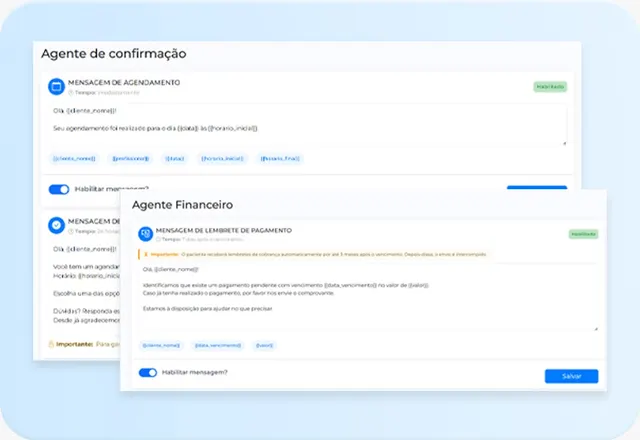Click the lock icon beside Importante at bottom left
The image size is (640, 440).
click(x=51, y=344)
